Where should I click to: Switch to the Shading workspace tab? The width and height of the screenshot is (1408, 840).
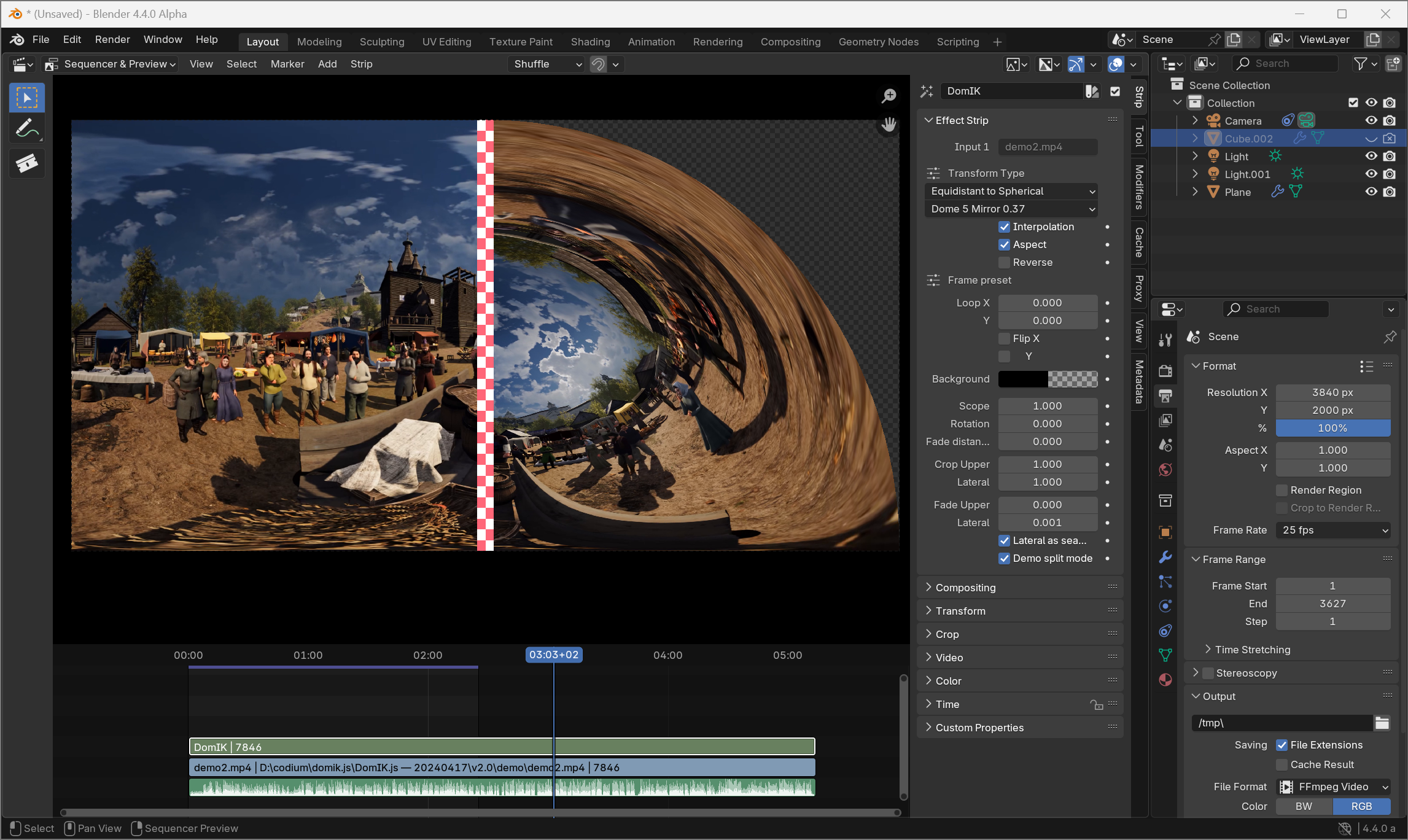590,42
